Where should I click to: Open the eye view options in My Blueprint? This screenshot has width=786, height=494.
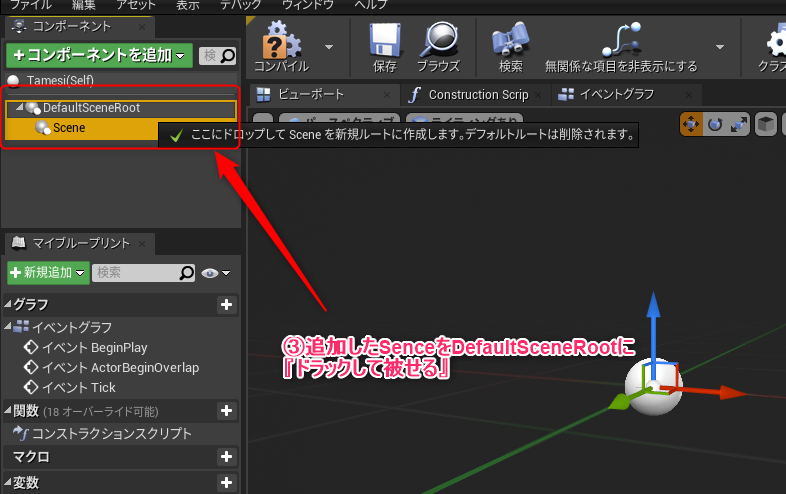[x=214, y=273]
